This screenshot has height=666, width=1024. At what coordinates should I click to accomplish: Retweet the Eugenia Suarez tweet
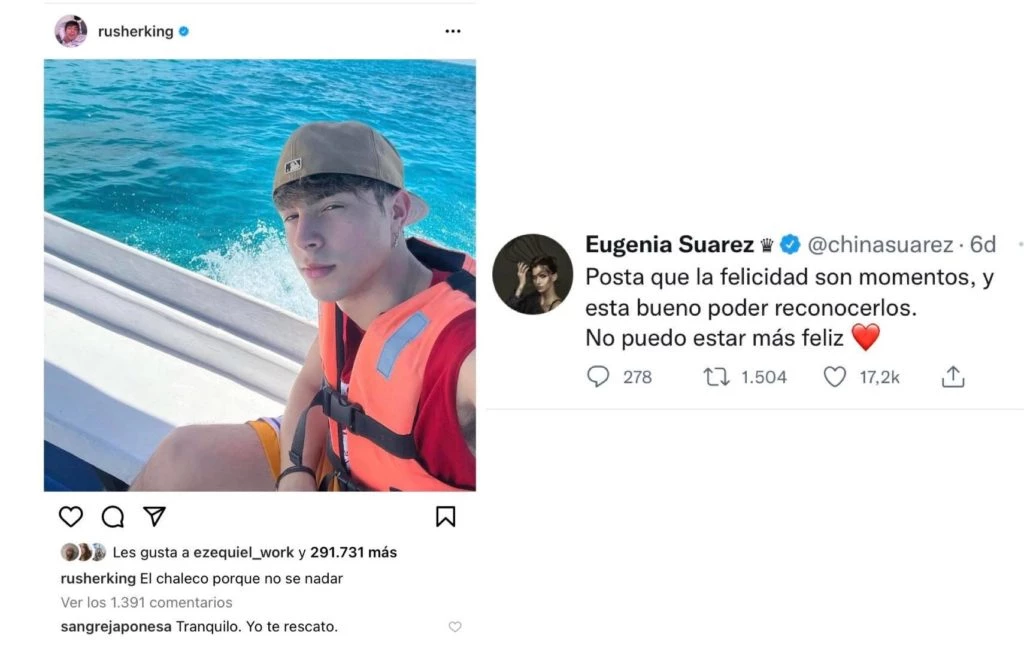click(x=716, y=377)
